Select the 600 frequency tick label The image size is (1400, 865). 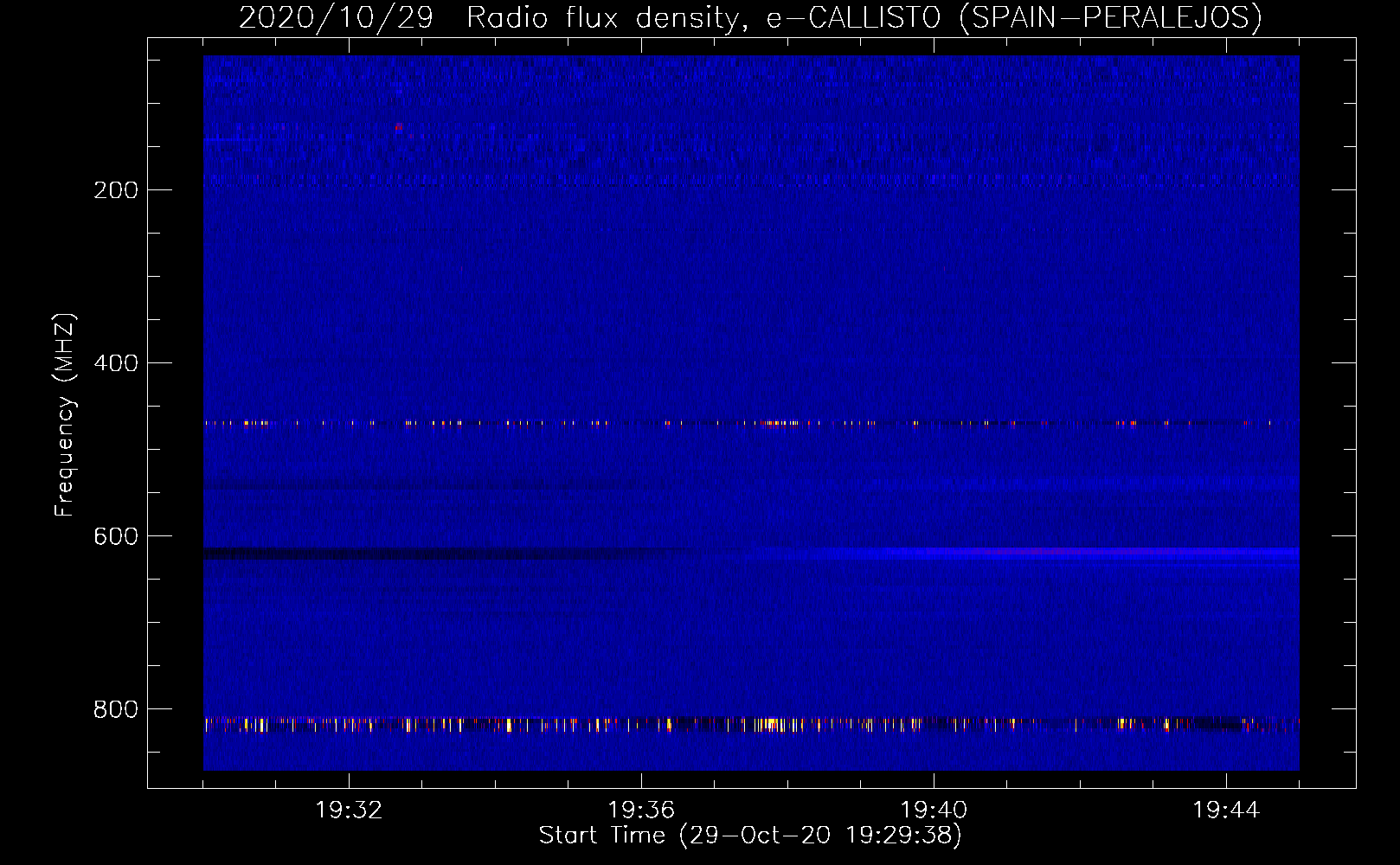coord(116,536)
